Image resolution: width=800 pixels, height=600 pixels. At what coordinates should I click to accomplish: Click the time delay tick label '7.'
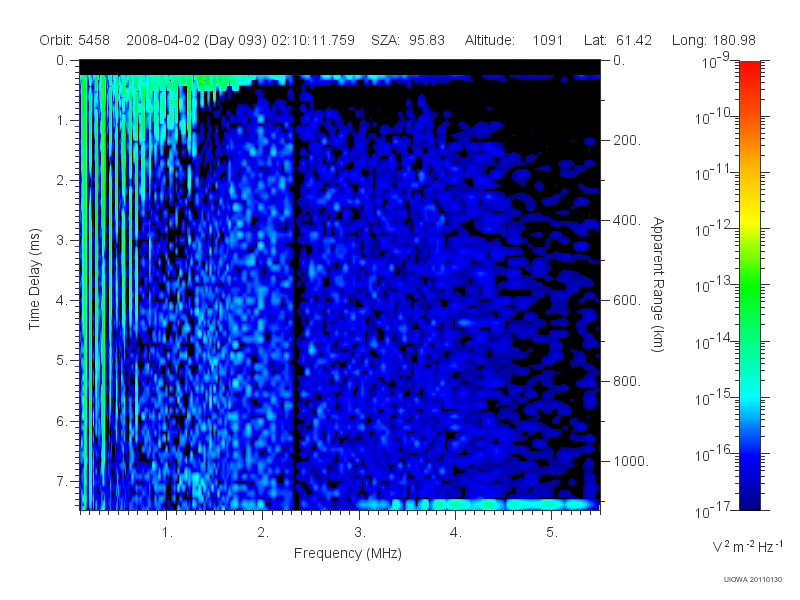click(62, 481)
